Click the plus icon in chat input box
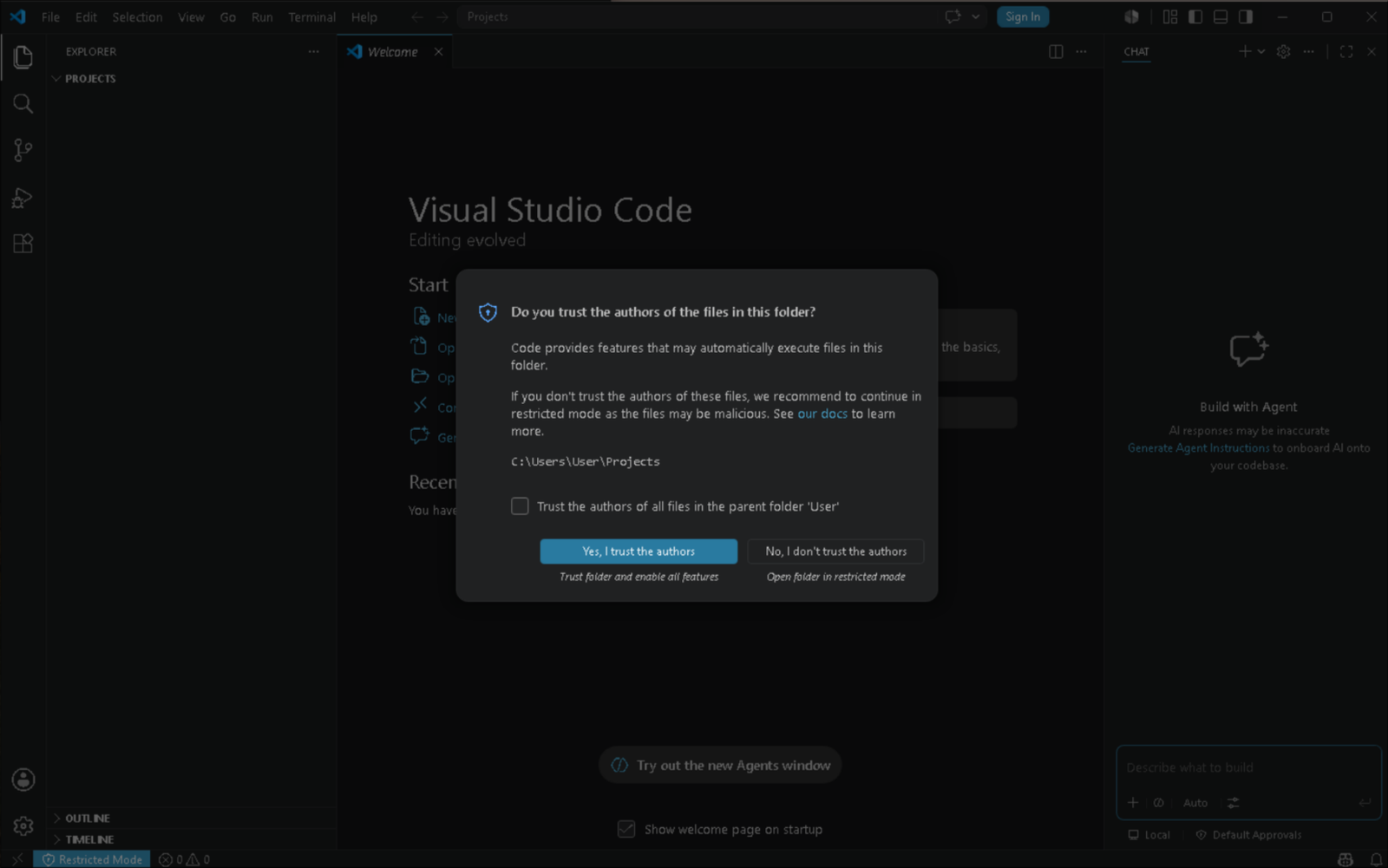 (1133, 803)
